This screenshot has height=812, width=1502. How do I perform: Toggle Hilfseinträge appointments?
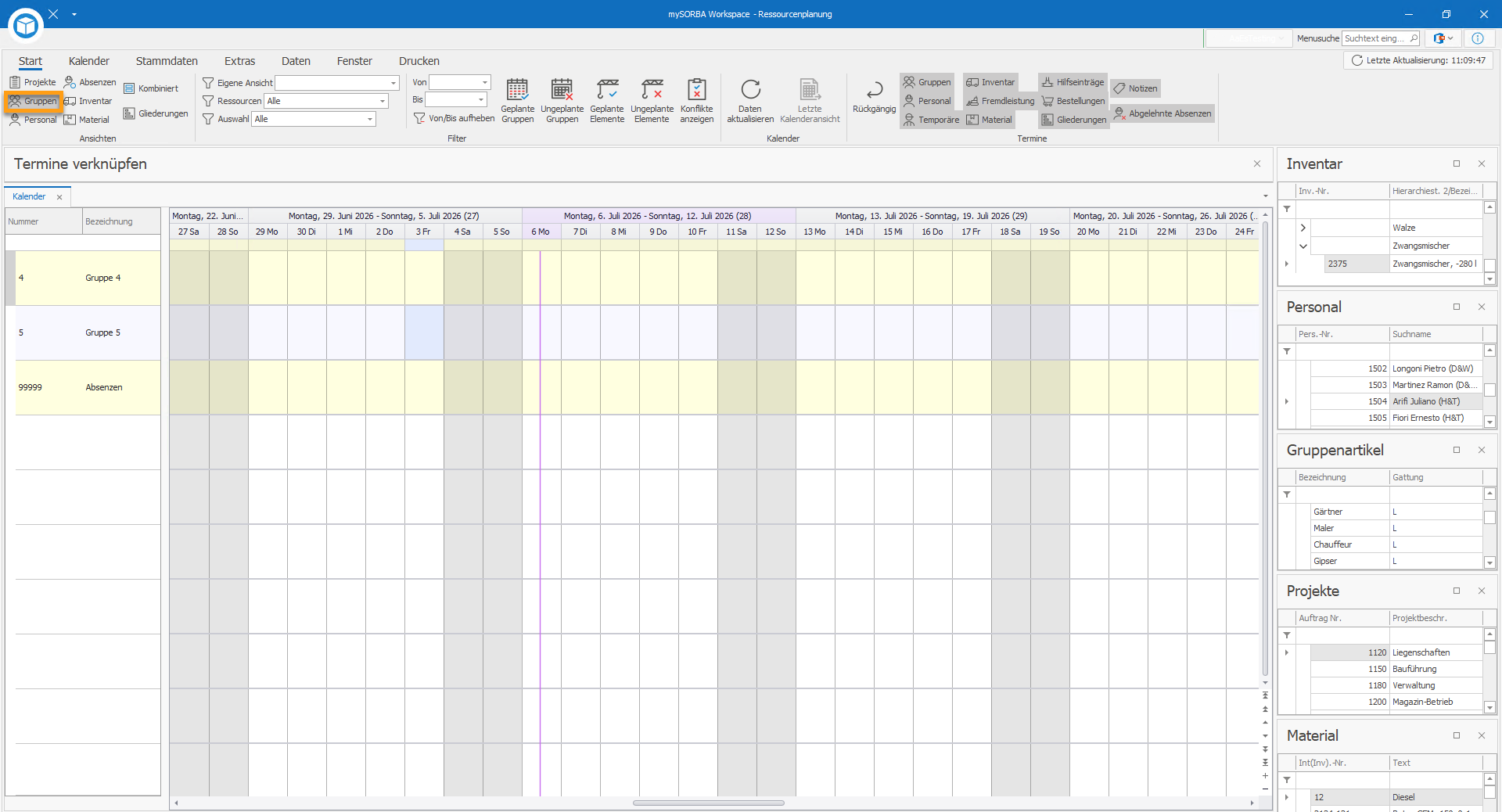(1073, 82)
